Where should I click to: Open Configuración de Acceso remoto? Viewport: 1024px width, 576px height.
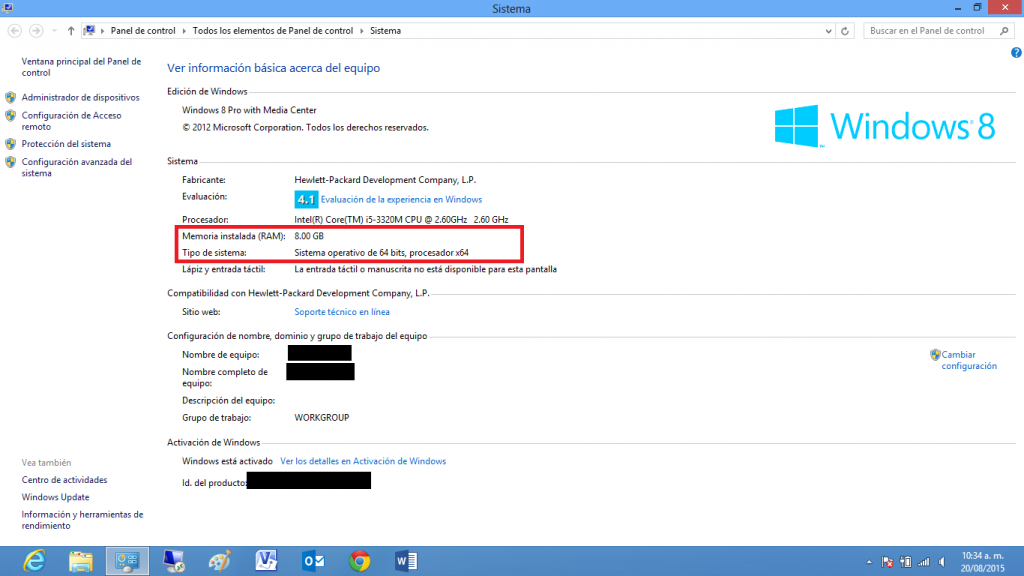pyautogui.click(x=71, y=121)
